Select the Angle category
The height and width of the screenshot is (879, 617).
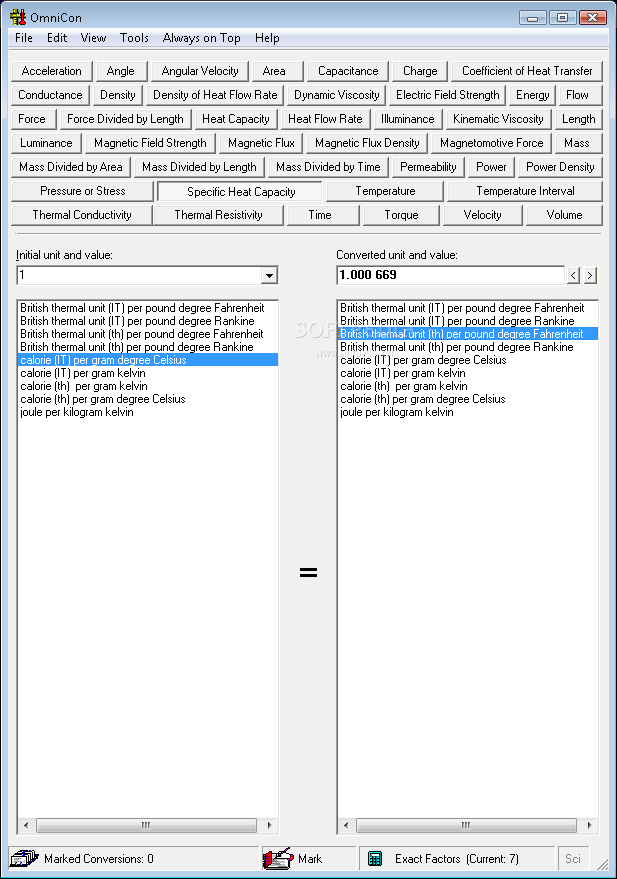(x=120, y=71)
